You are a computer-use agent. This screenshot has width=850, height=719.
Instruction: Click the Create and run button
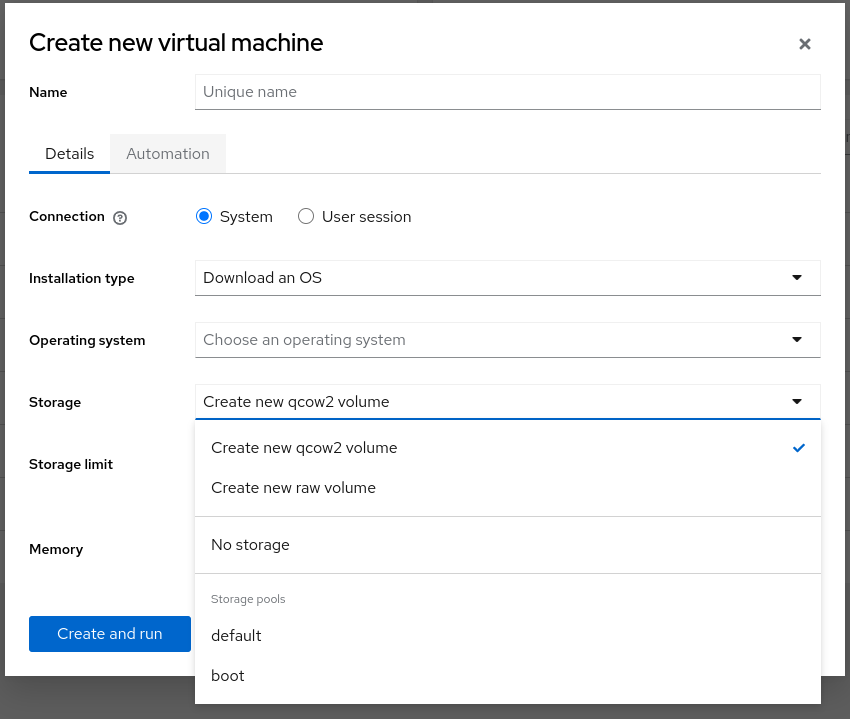[110, 633]
